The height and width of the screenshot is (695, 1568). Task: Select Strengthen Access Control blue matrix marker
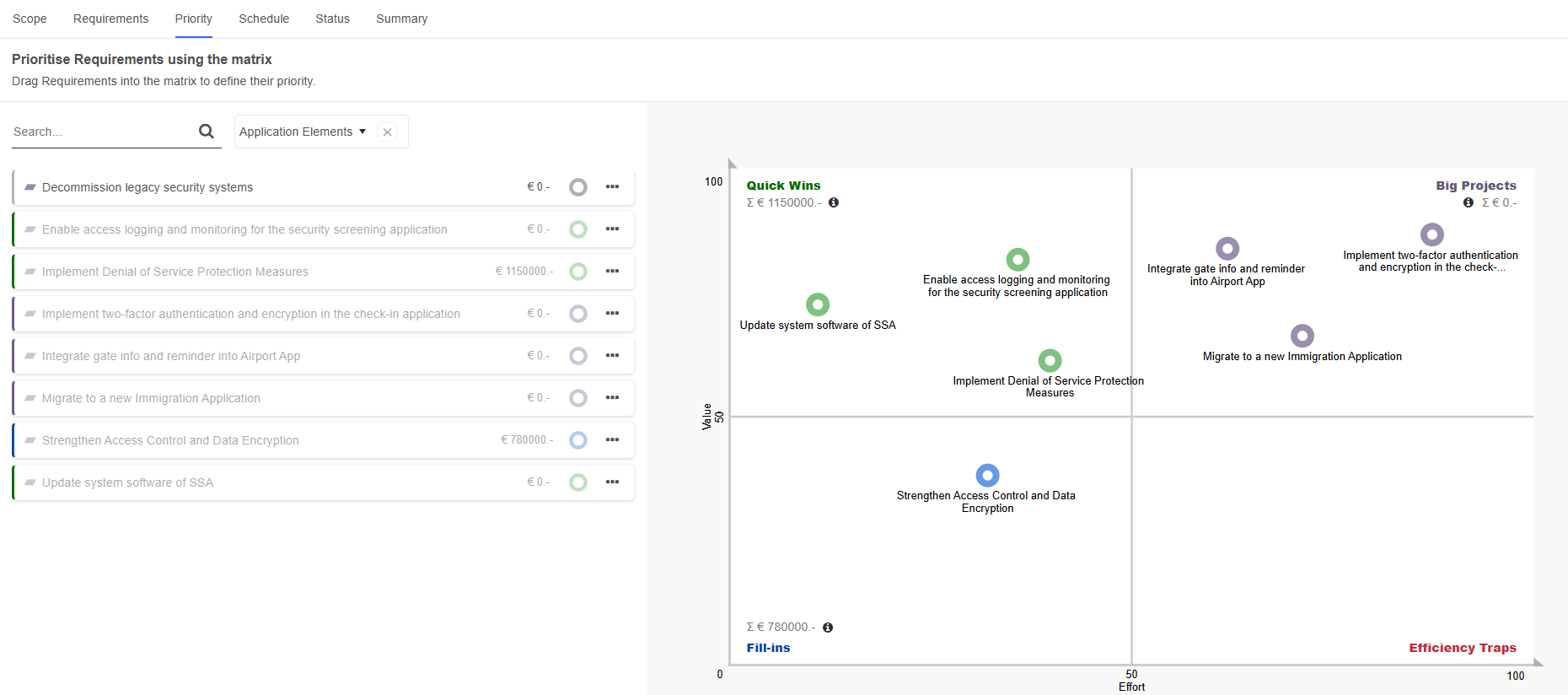click(x=987, y=476)
